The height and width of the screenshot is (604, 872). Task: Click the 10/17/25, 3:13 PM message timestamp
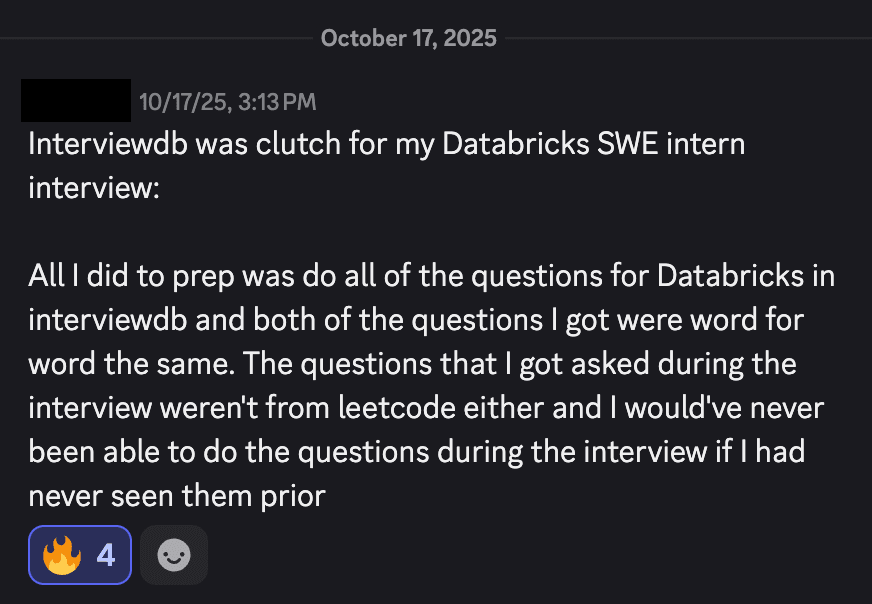(x=229, y=102)
